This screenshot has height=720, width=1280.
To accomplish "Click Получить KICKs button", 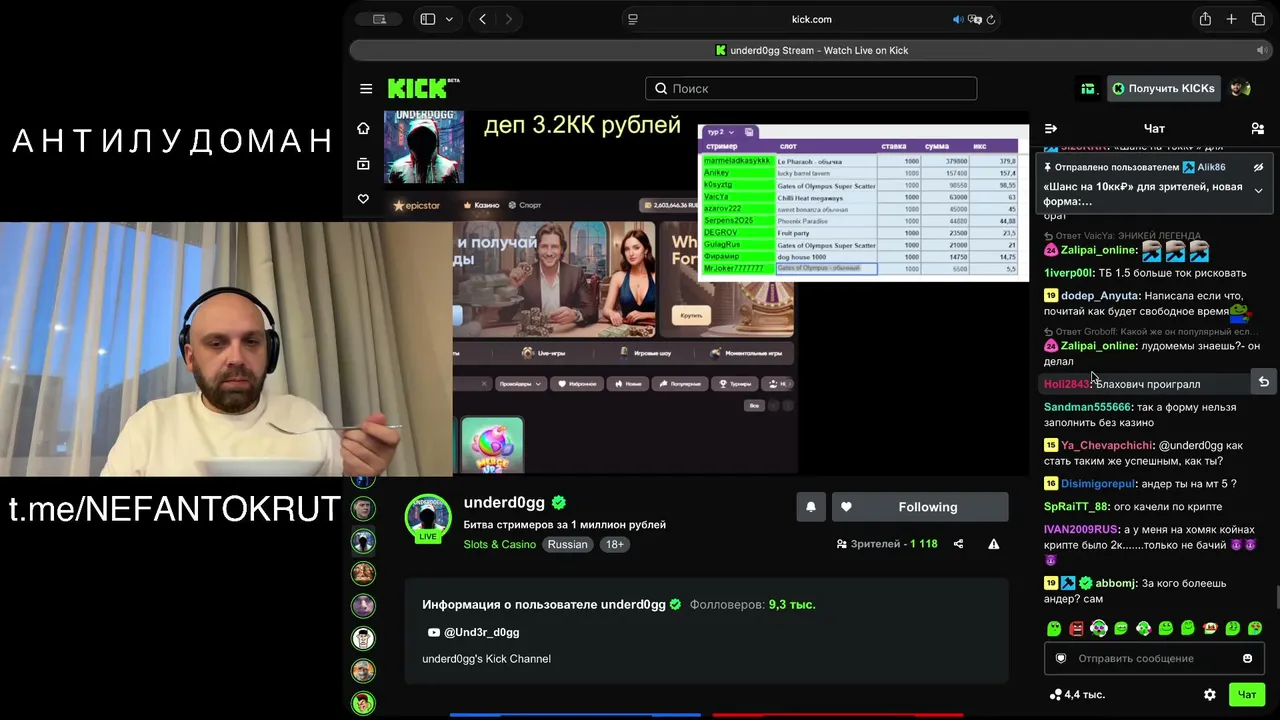I will (1162, 89).
